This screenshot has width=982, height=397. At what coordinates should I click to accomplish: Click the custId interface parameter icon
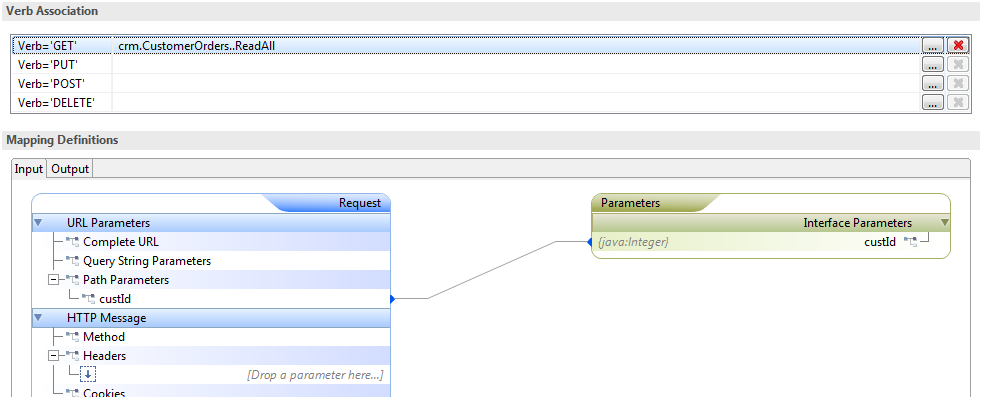pos(911,242)
